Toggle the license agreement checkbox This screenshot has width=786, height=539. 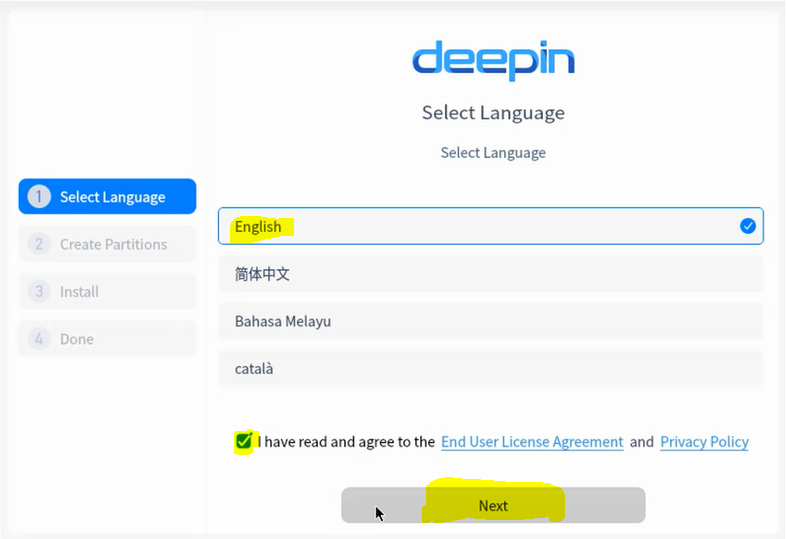[x=244, y=441]
